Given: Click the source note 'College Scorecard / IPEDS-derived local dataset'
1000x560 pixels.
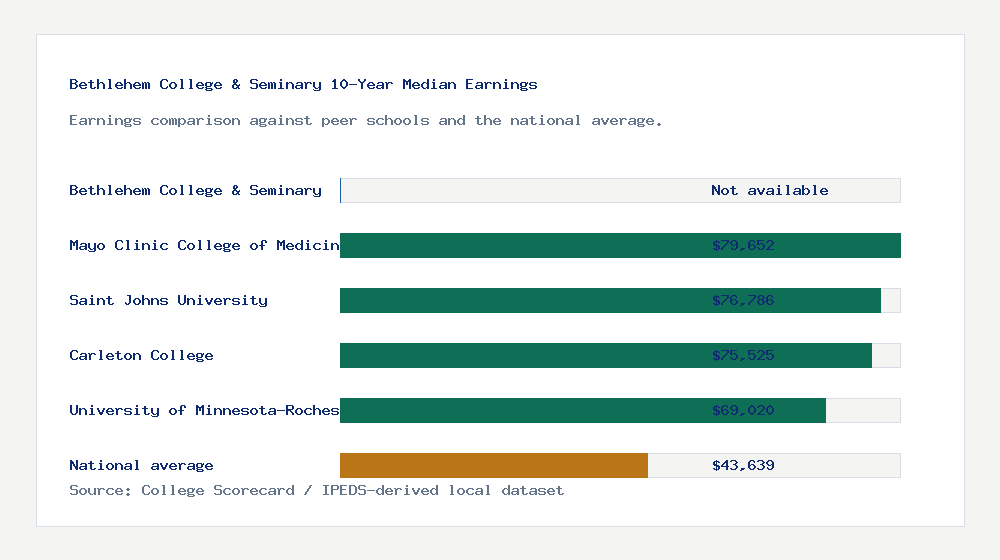Looking at the screenshot, I should pyautogui.click(x=353, y=490).
